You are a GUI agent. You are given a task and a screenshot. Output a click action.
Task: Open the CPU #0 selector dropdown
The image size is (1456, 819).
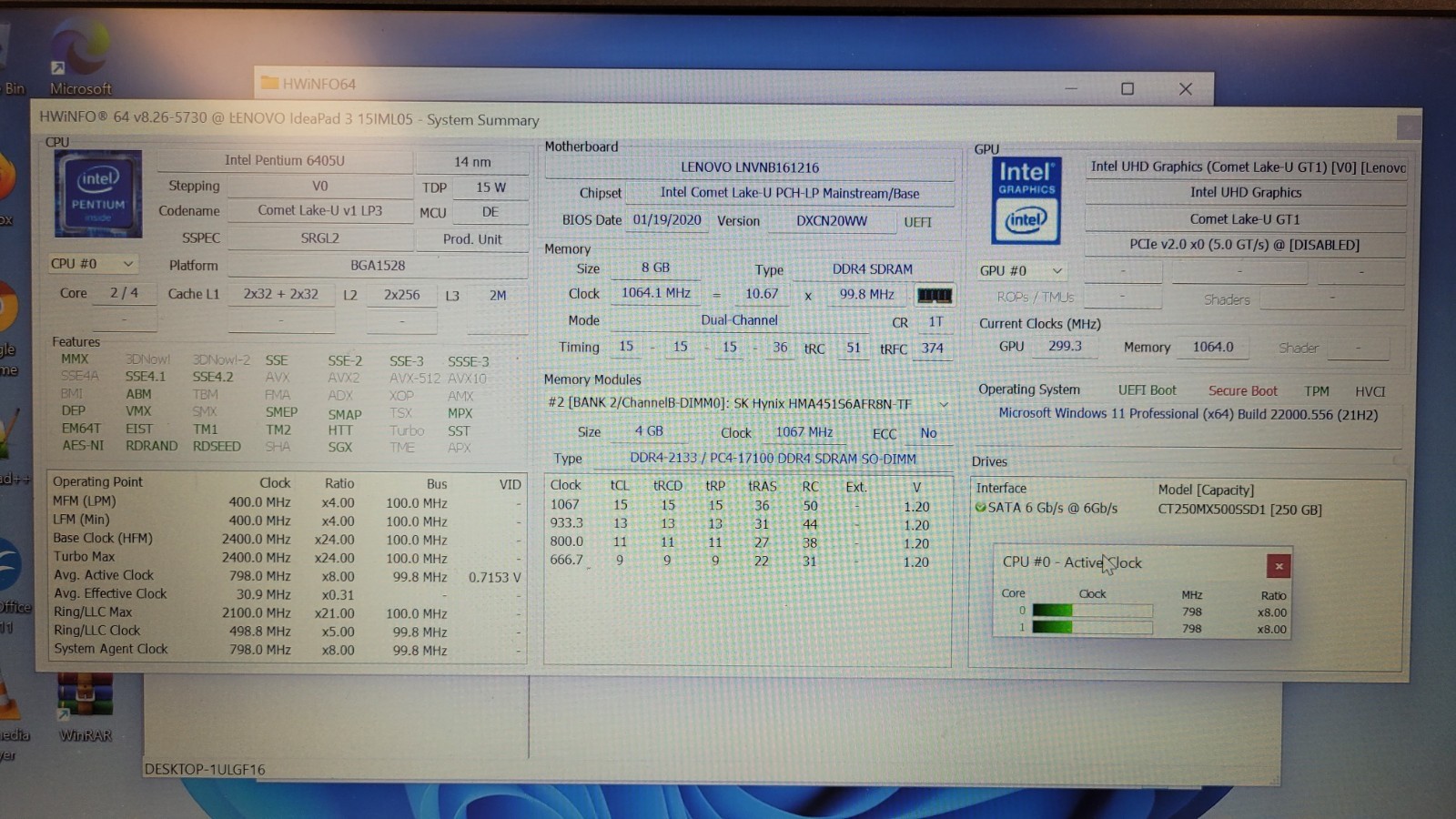[x=93, y=264]
